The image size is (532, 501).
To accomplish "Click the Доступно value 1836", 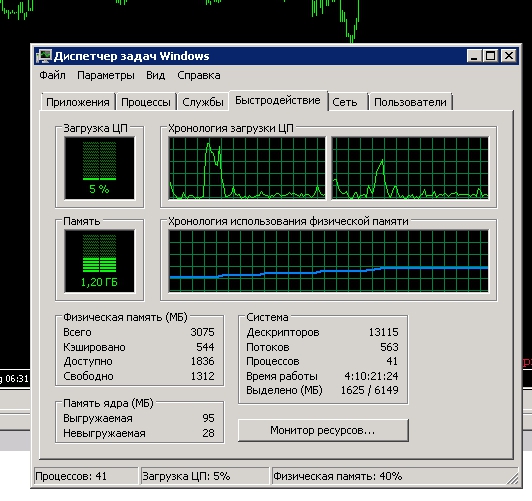I will [x=202, y=361].
